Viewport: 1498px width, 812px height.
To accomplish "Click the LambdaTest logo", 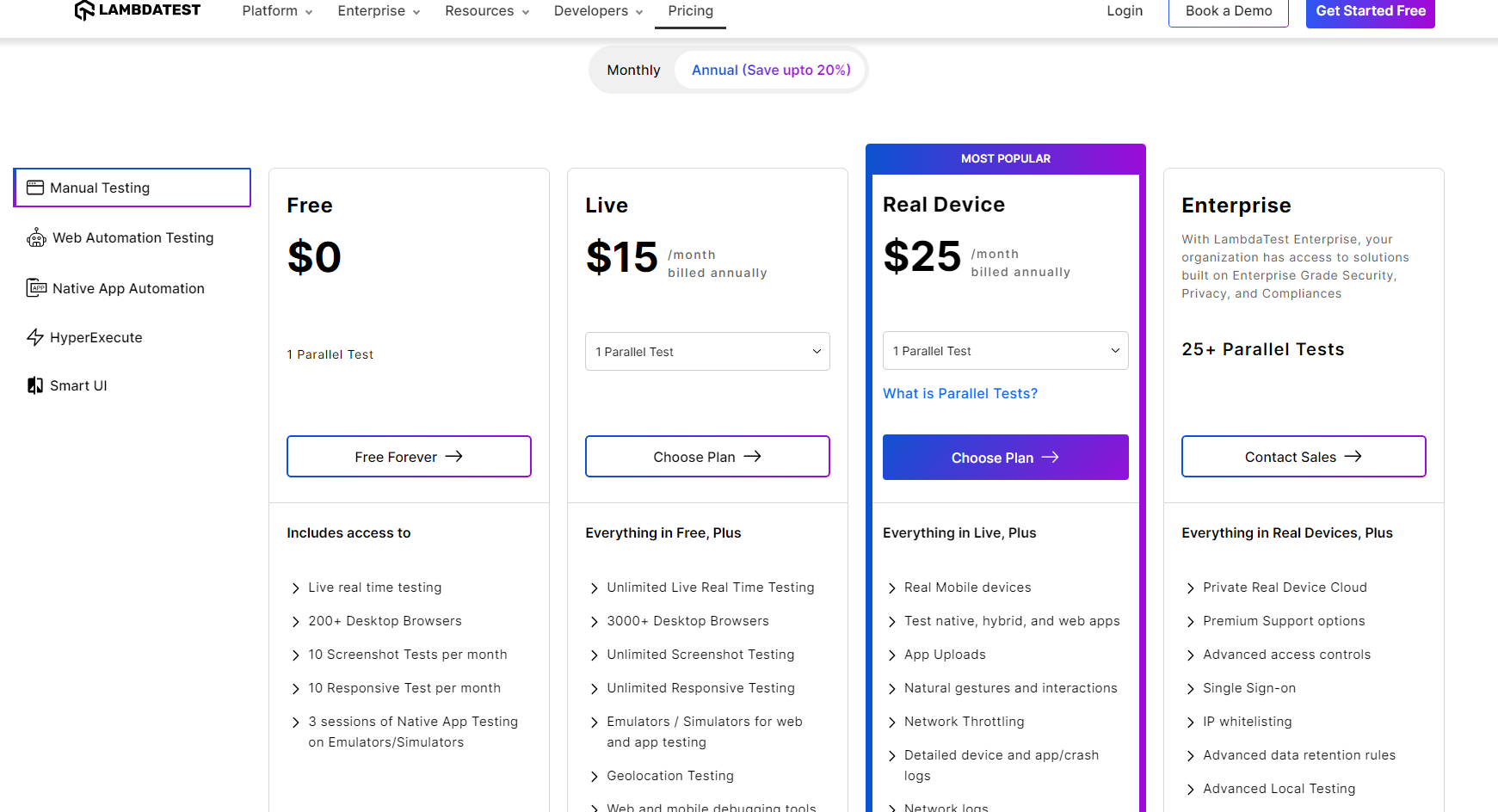I will click(138, 10).
